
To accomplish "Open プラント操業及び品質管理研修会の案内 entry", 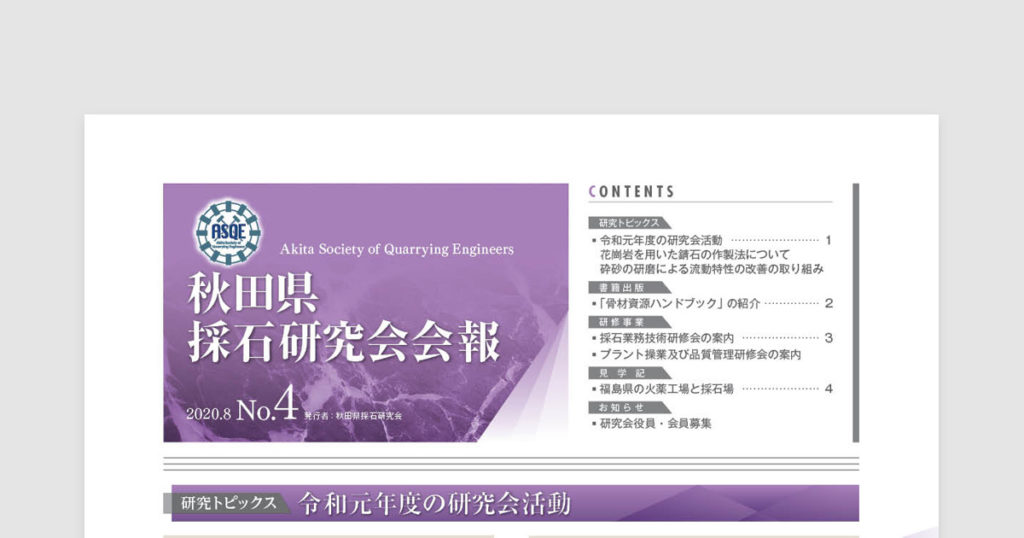I will tap(701, 354).
